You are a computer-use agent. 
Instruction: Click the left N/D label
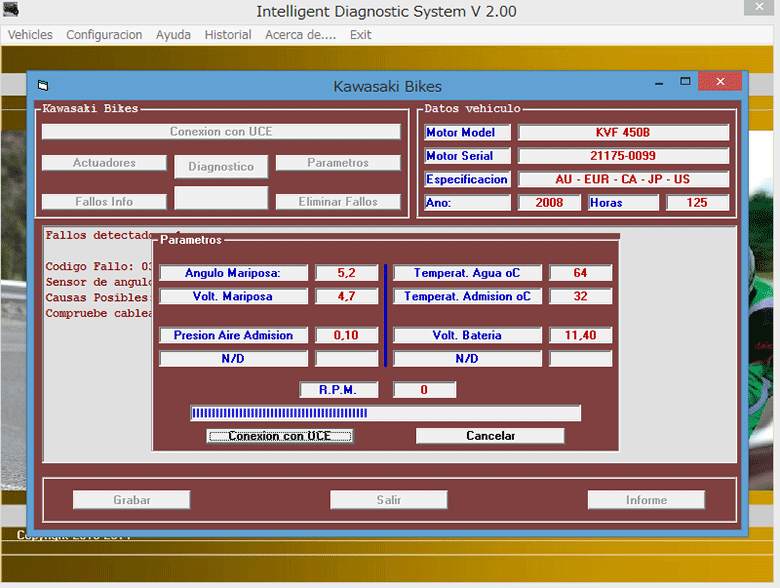233,359
